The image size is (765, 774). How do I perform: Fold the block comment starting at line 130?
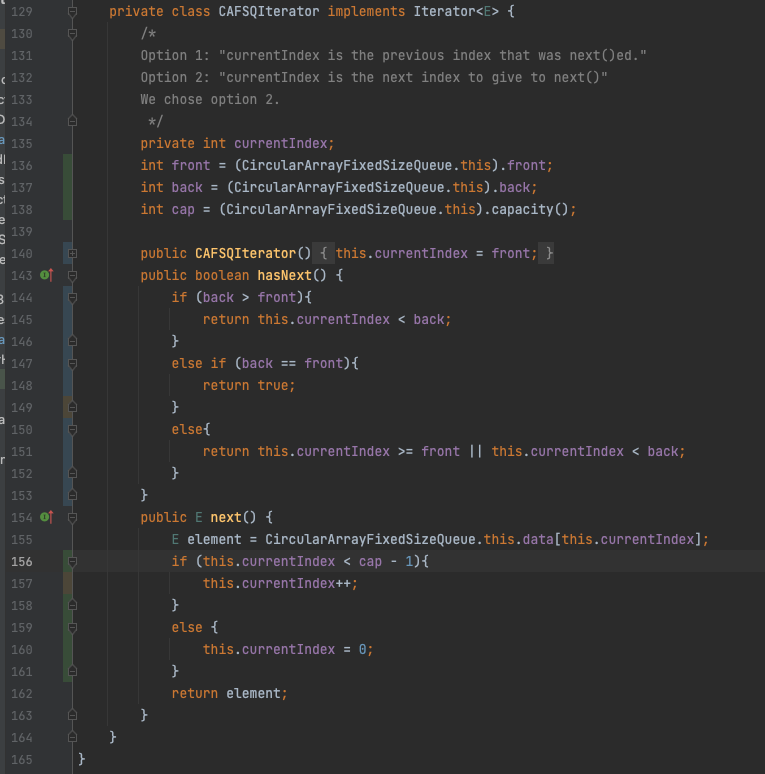(72, 33)
